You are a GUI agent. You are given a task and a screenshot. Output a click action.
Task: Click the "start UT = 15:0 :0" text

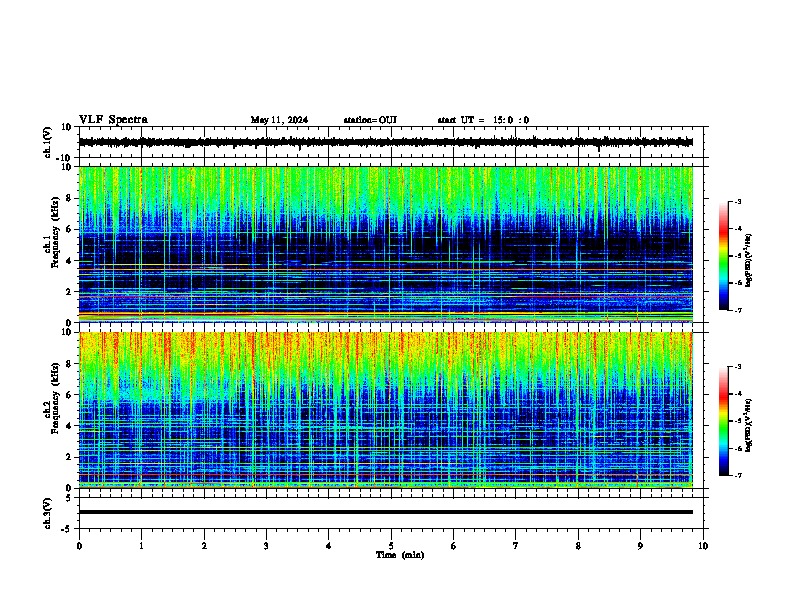483,120
